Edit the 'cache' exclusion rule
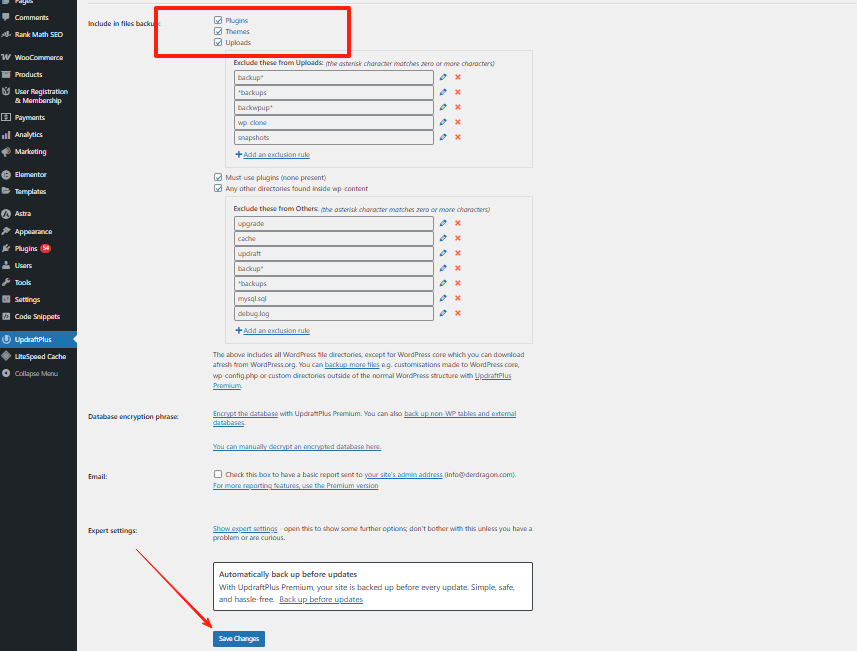 [443, 238]
